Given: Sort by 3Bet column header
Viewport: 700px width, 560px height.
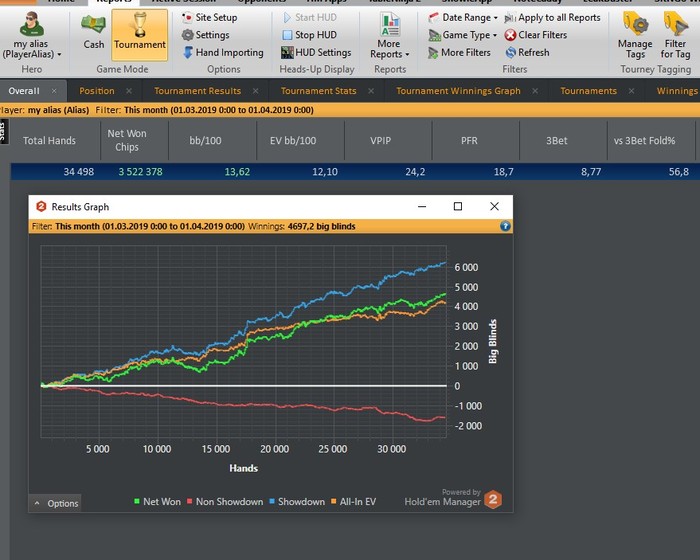Looking at the screenshot, I should pyautogui.click(x=563, y=140).
